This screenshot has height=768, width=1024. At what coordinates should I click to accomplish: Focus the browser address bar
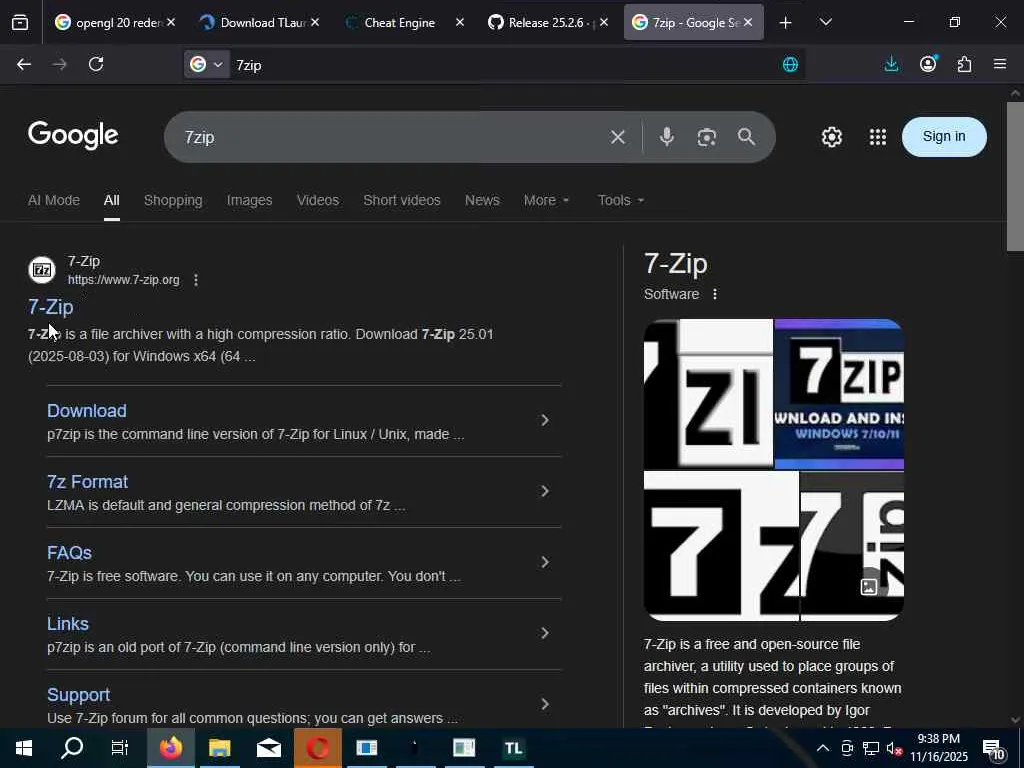click(x=503, y=65)
